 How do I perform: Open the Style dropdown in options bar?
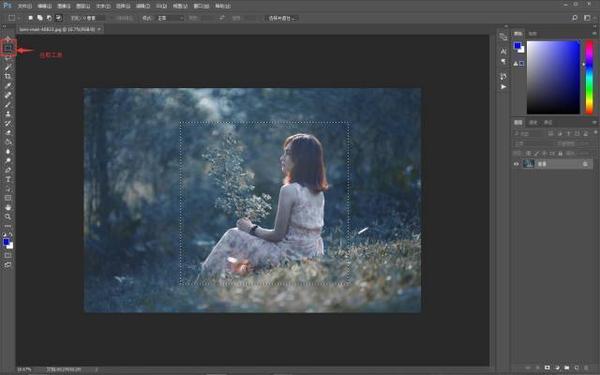[x=170, y=18]
